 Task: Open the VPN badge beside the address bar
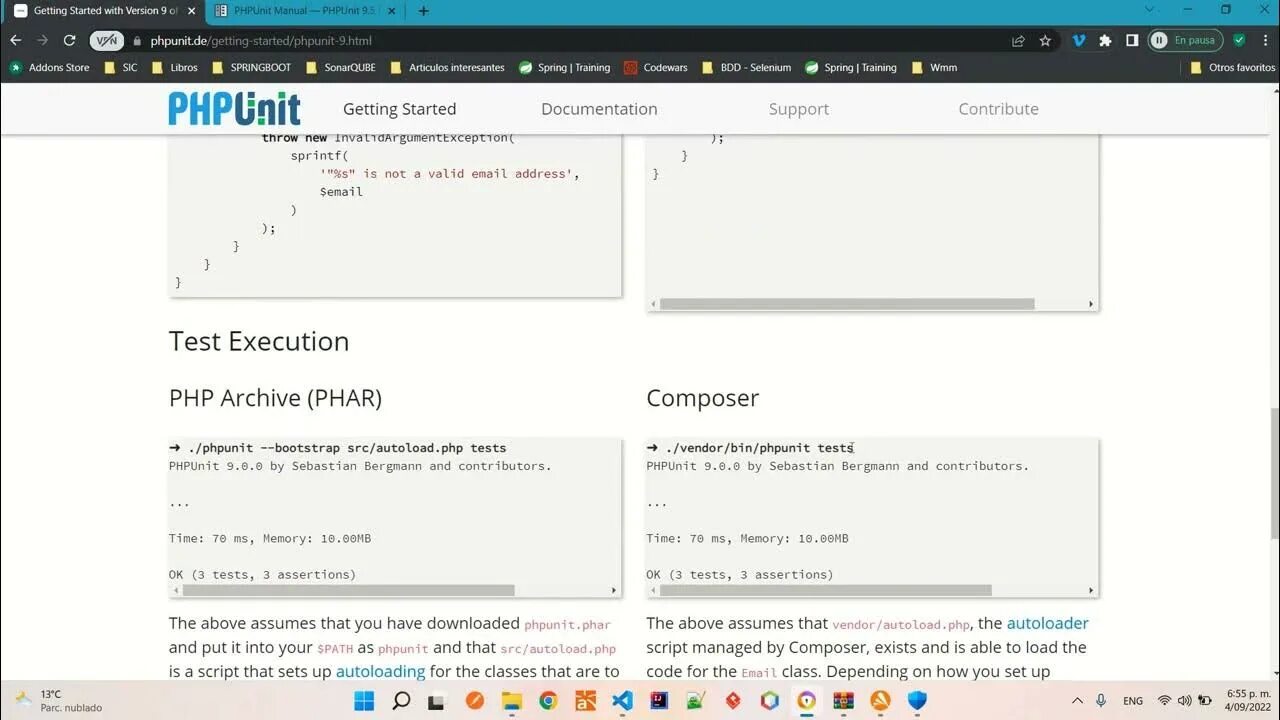click(106, 41)
